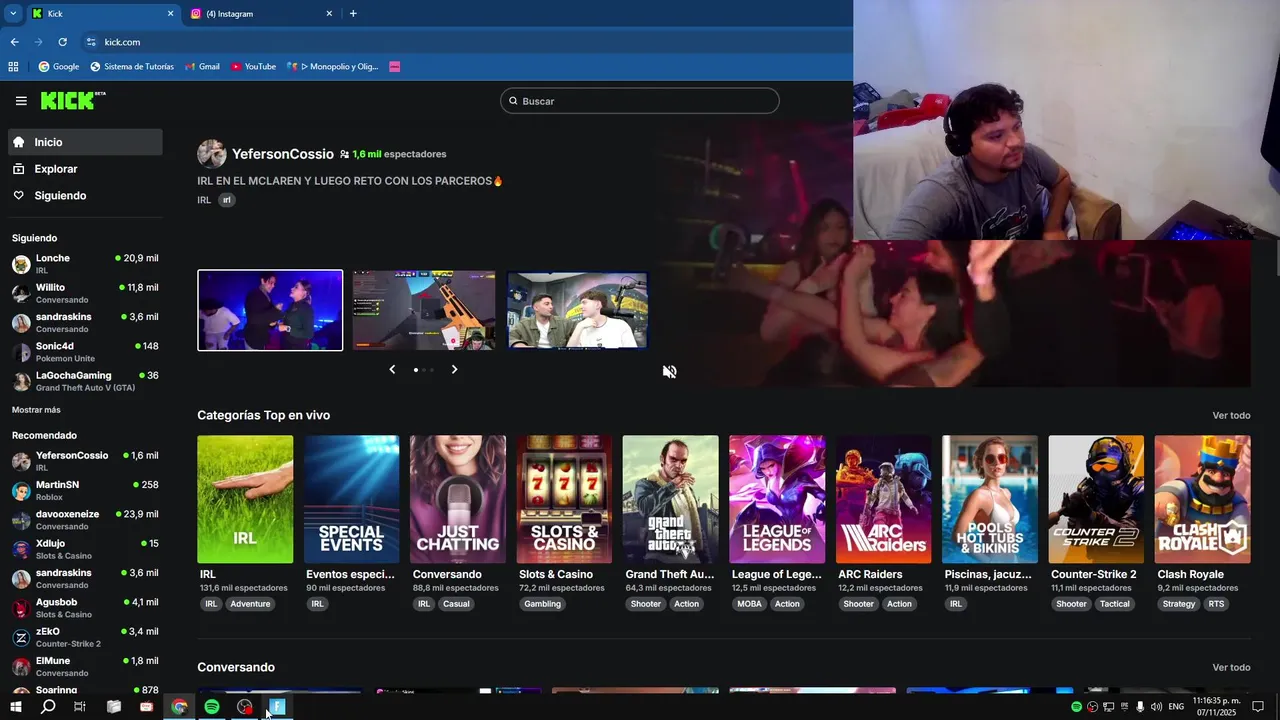This screenshot has width=1280, height=720.
Task: Open Willito's channel
Action: point(85,293)
